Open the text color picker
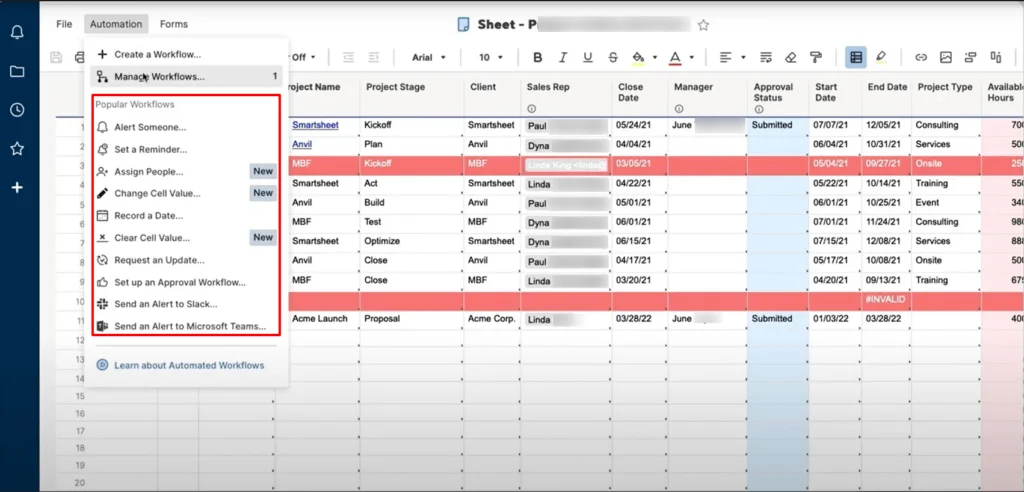Viewport: 1024px width, 492px height. [x=680, y=58]
